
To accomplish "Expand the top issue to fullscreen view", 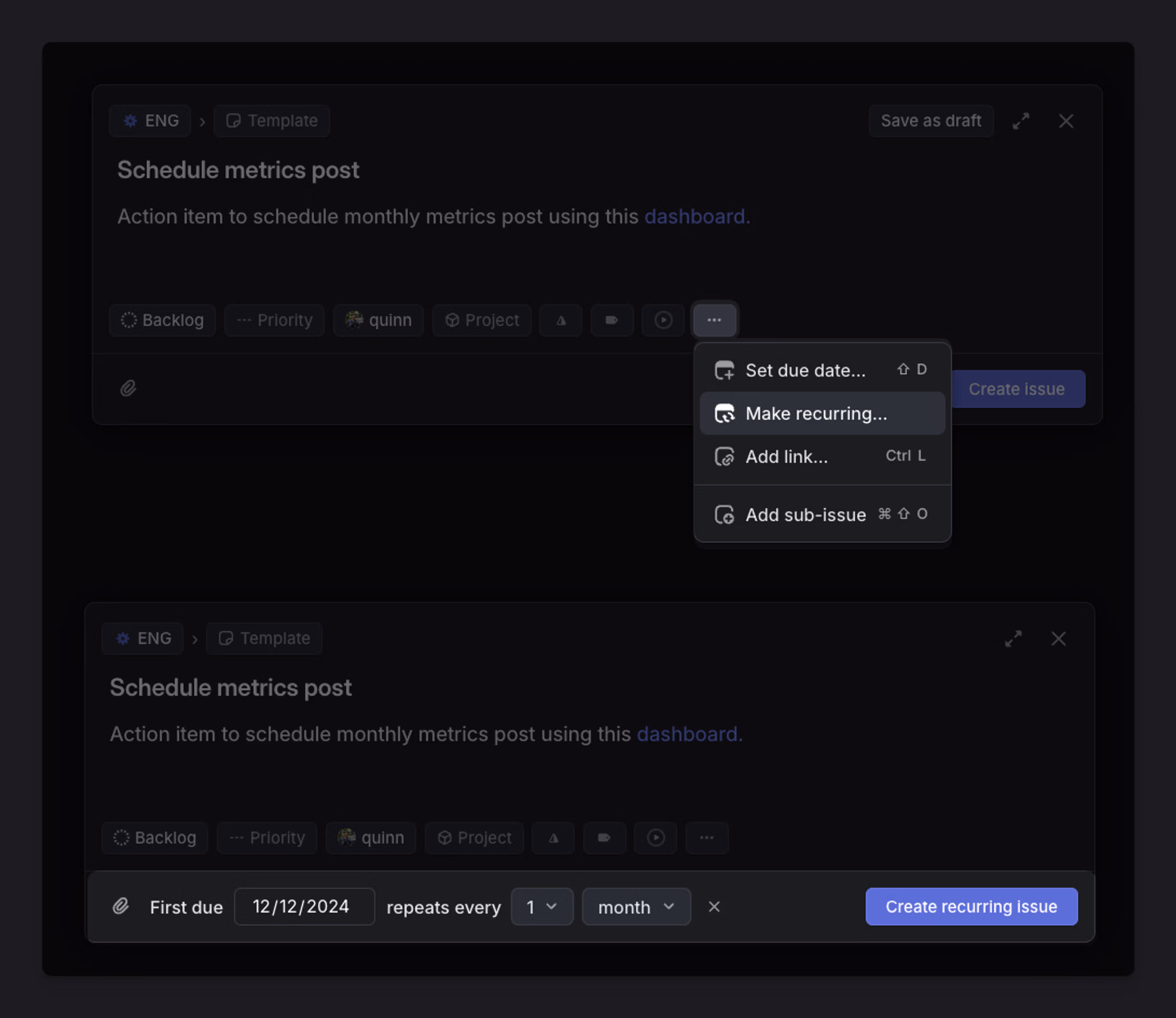I will [1020, 121].
